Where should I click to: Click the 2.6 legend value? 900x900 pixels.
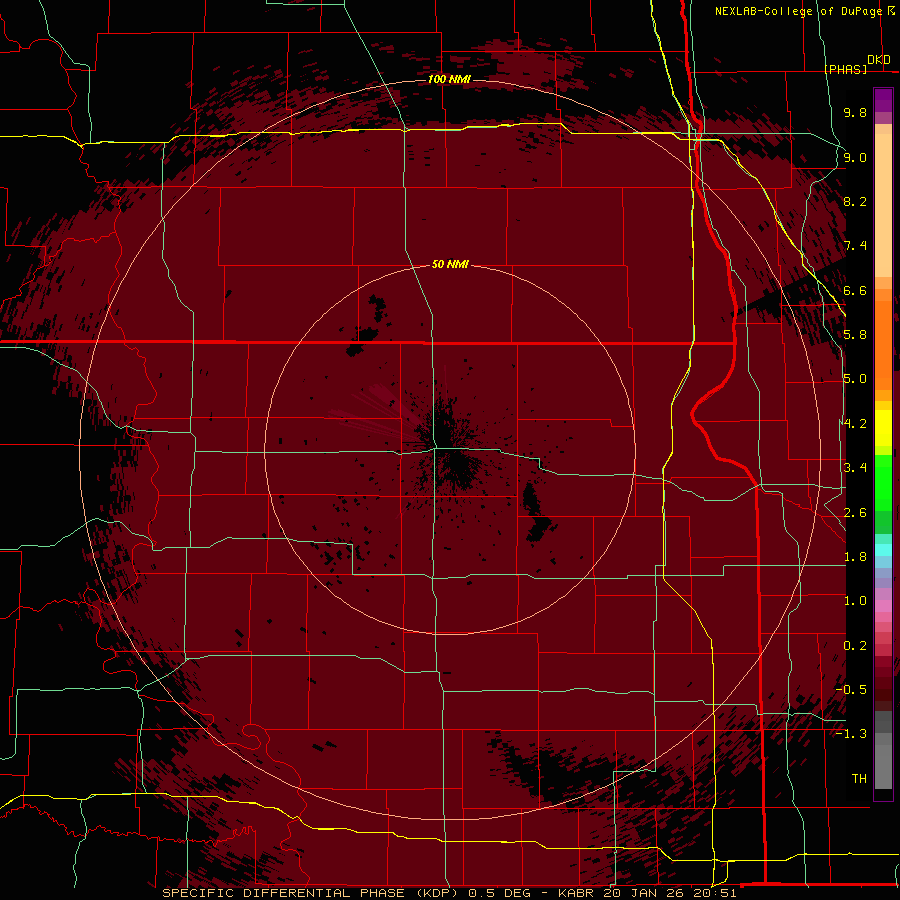coord(855,513)
